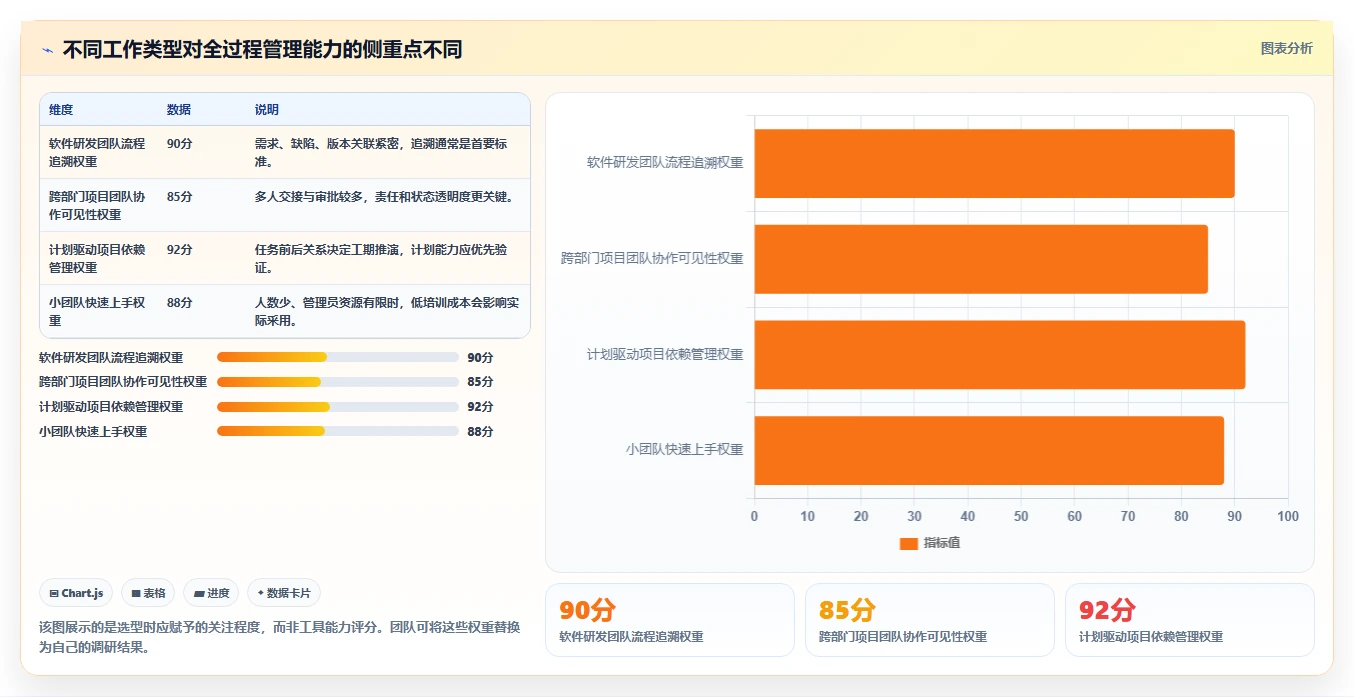Click the 软件研发团队流程追溯权重 progress bar
Image resolution: width=1354 pixels, height=697 pixels.
(338, 357)
